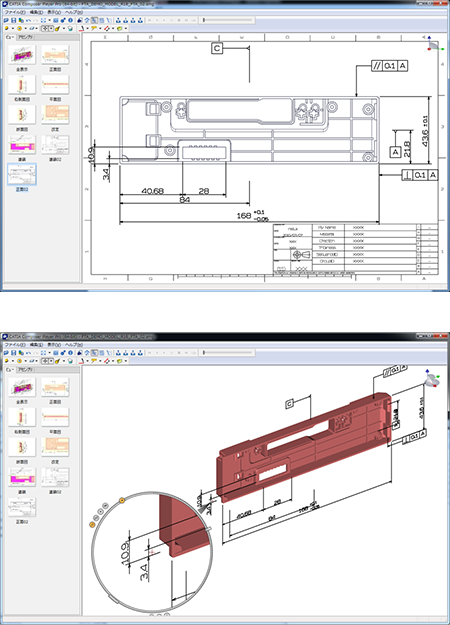Click the Open file icon in lower window

[x=6, y=353]
